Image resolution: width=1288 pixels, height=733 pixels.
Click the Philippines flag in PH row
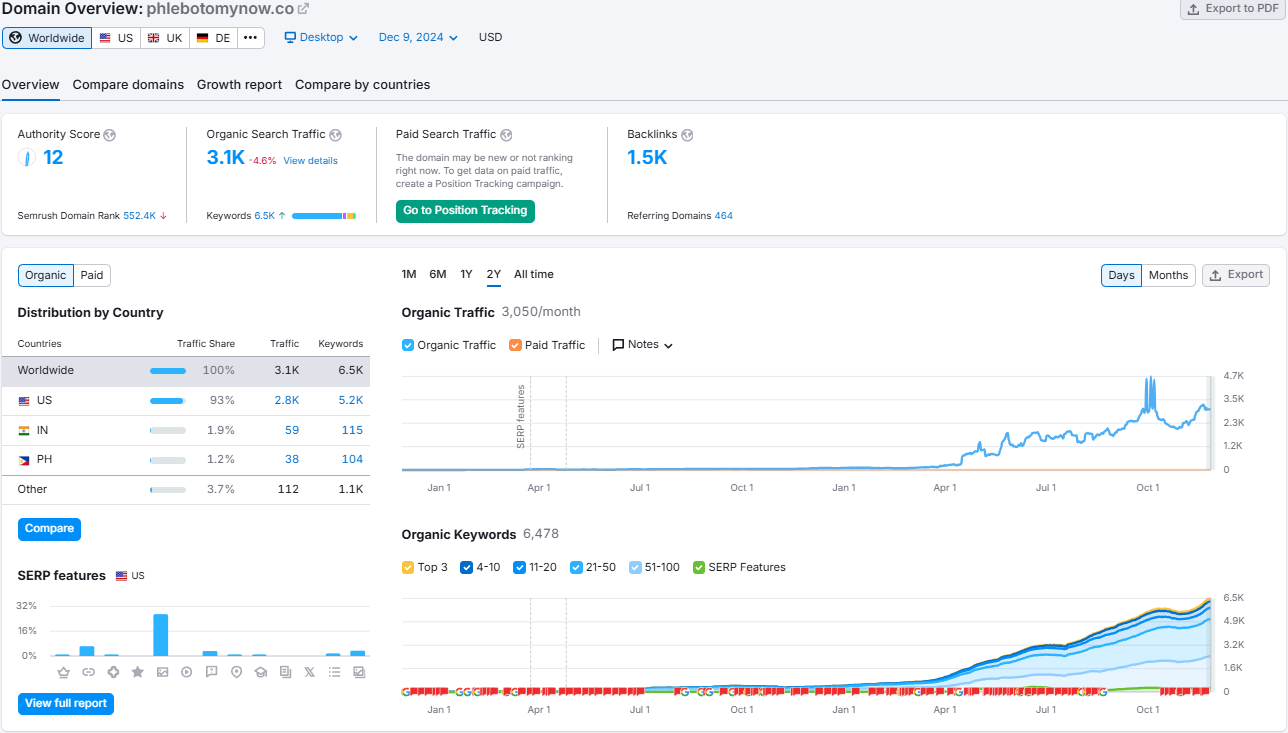pos(24,460)
